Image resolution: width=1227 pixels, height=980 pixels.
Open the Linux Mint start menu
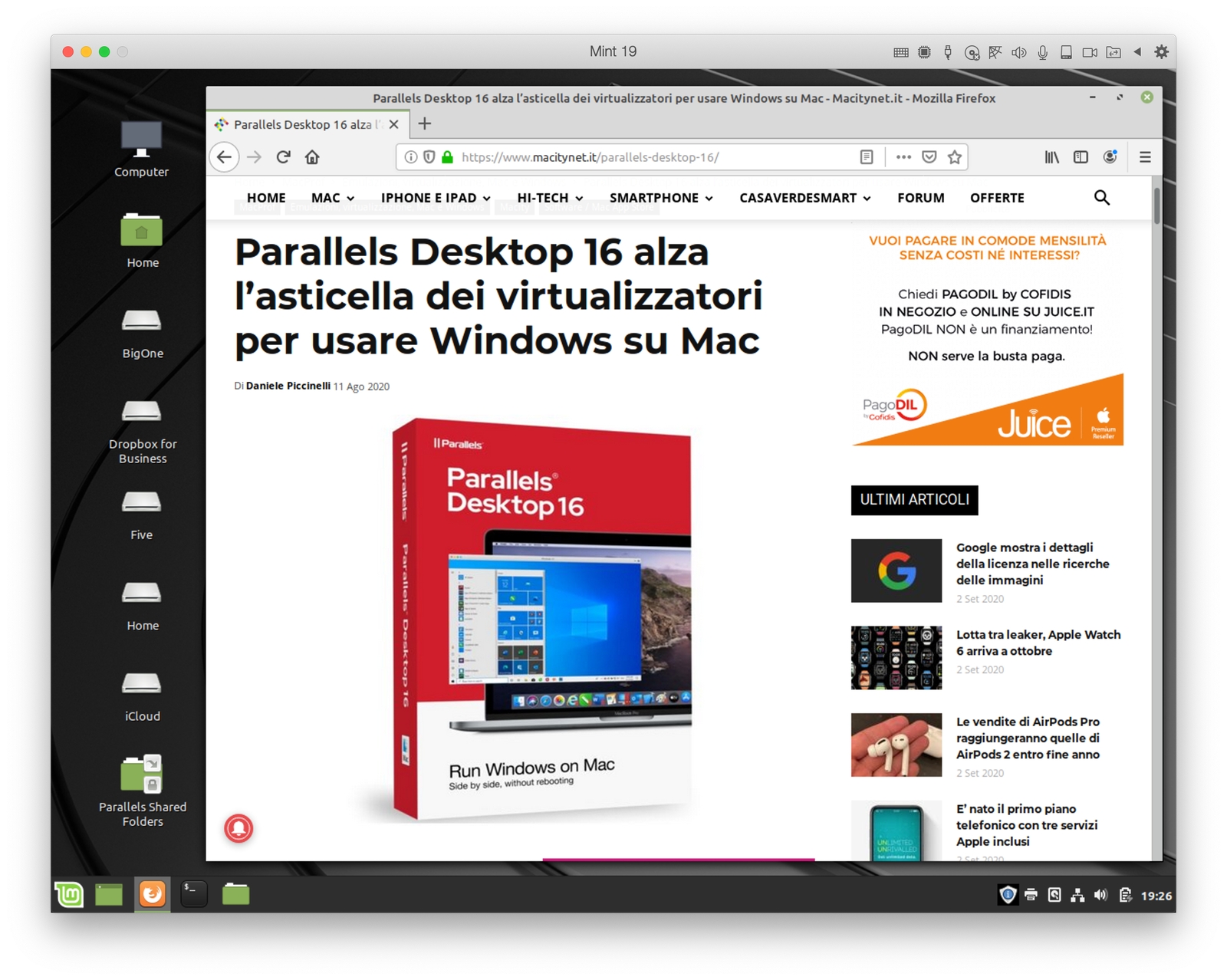pyautogui.click(x=70, y=894)
